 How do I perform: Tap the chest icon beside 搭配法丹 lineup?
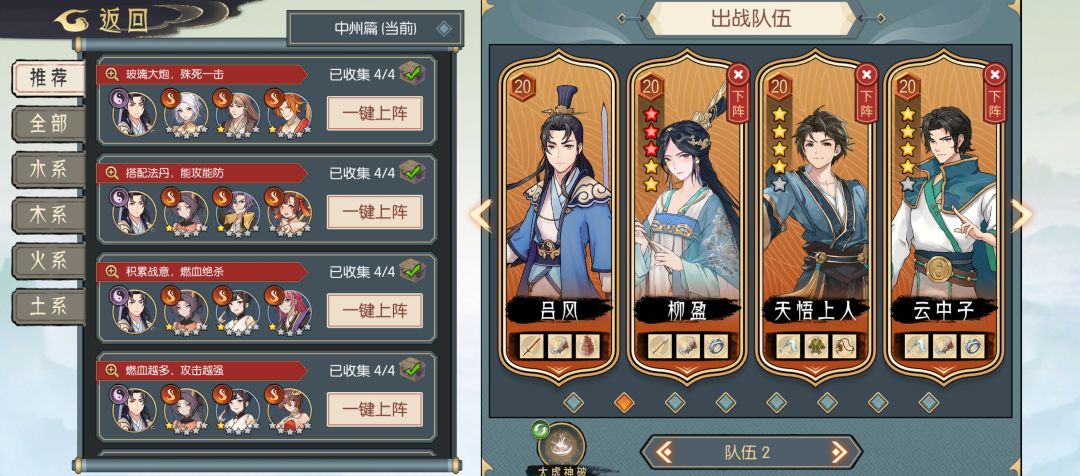(x=412, y=172)
